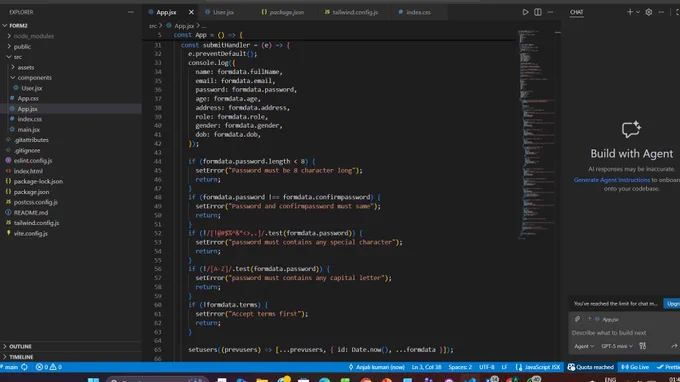Click the editor minimap code overview
The image size is (680, 382).
[536, 134]
